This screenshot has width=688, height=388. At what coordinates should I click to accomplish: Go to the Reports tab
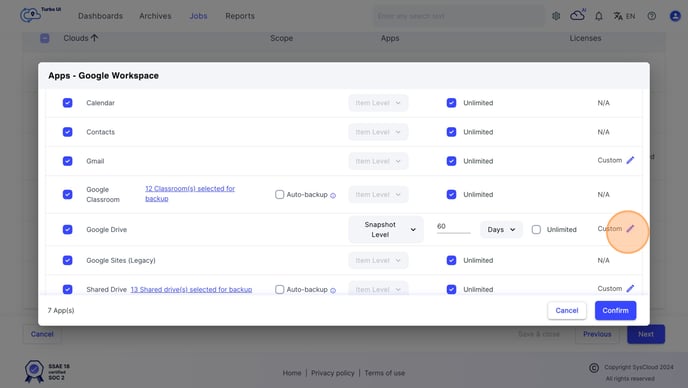240,16
